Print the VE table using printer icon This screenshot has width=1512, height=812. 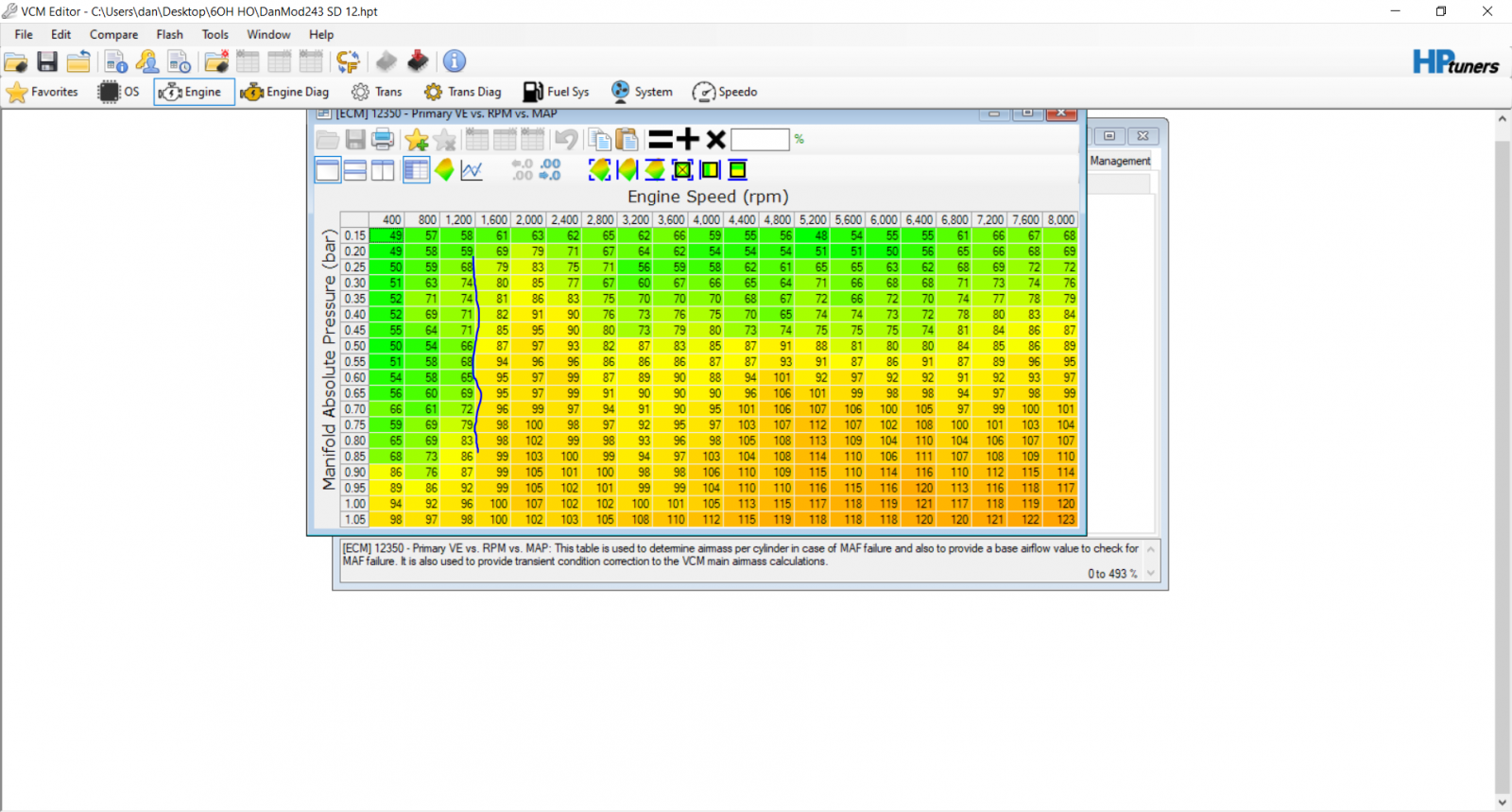pos(383,140)
